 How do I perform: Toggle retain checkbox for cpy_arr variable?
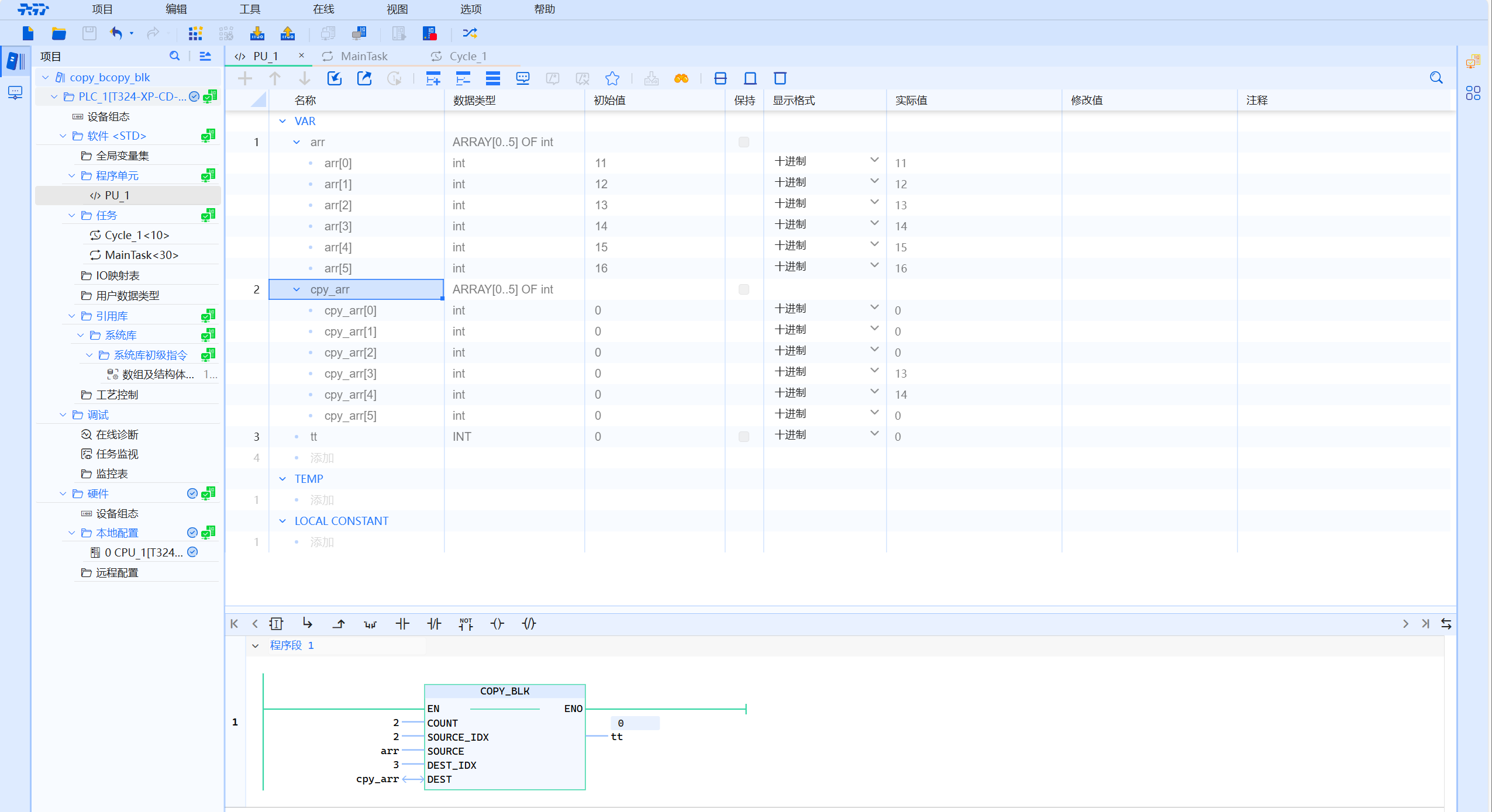tap(743, 289)
